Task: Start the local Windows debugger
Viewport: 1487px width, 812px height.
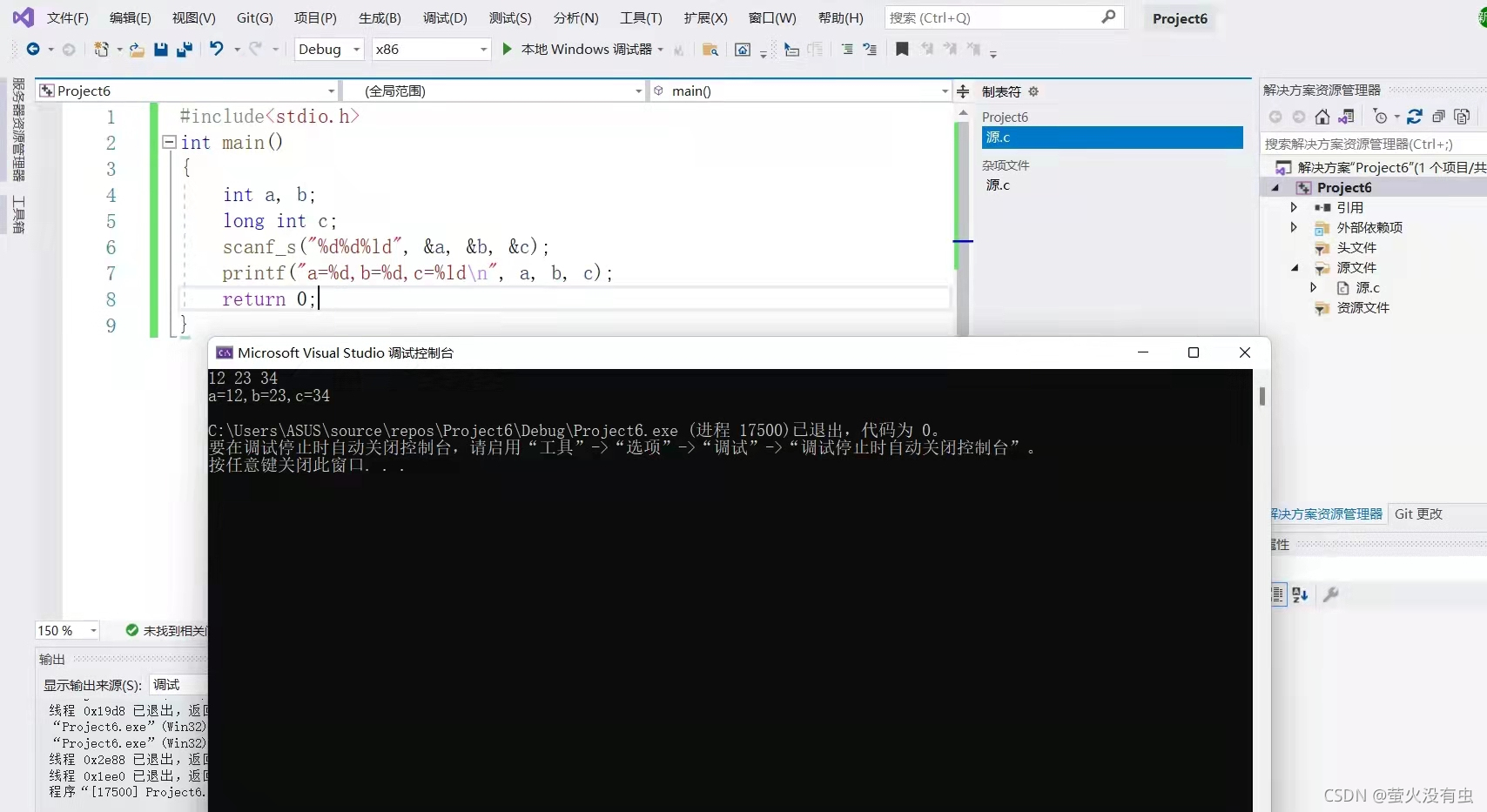Action: click(579, 50)
